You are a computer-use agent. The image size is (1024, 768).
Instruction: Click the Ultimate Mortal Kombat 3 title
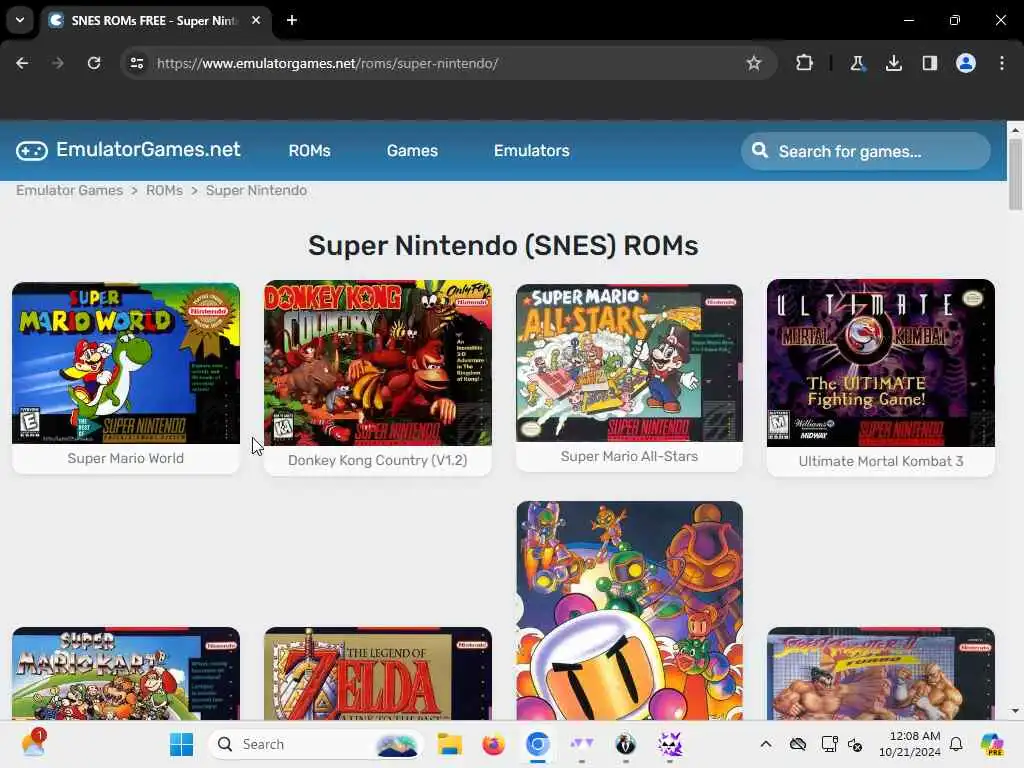point(881,461)
